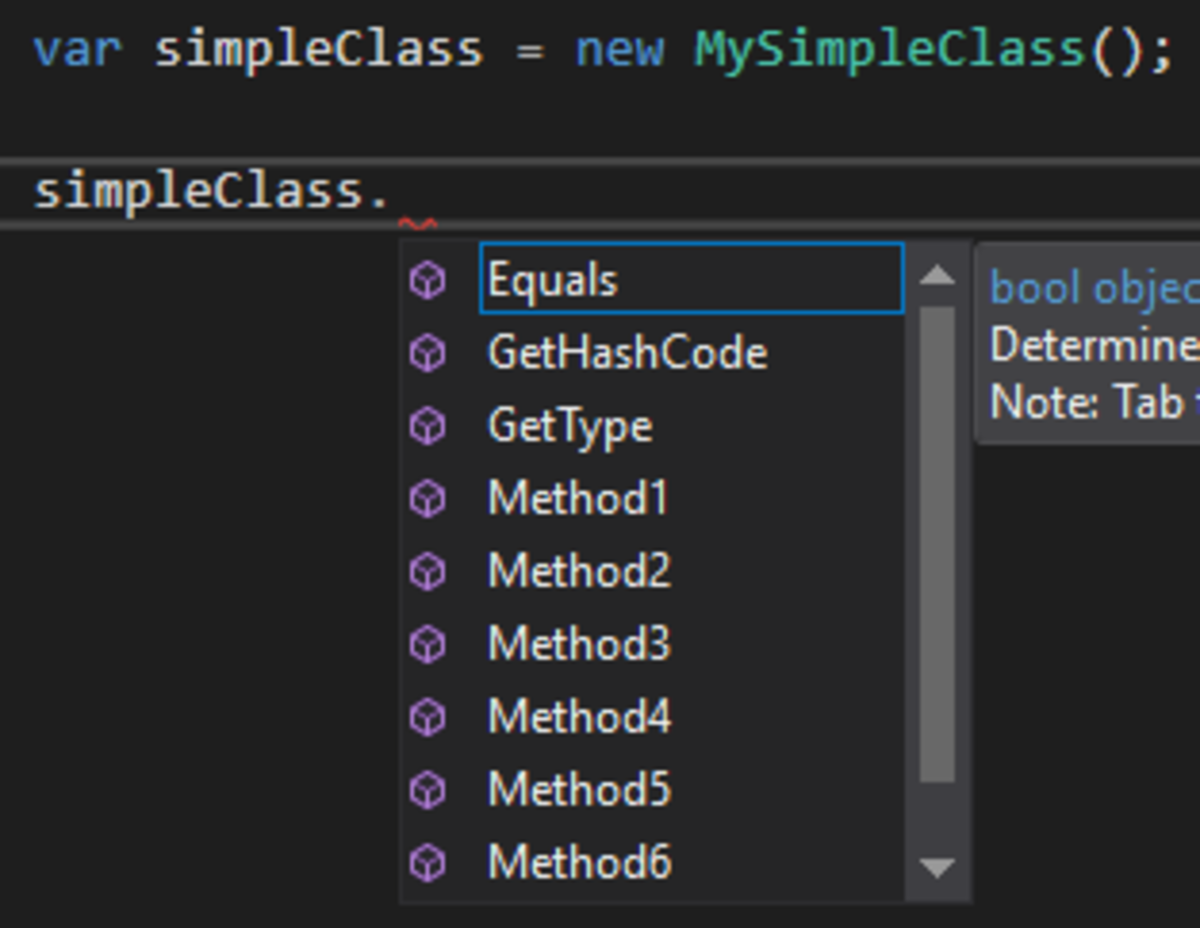
Task: Pick Method4 in the completion popup
Action: (x=579, y=717)
